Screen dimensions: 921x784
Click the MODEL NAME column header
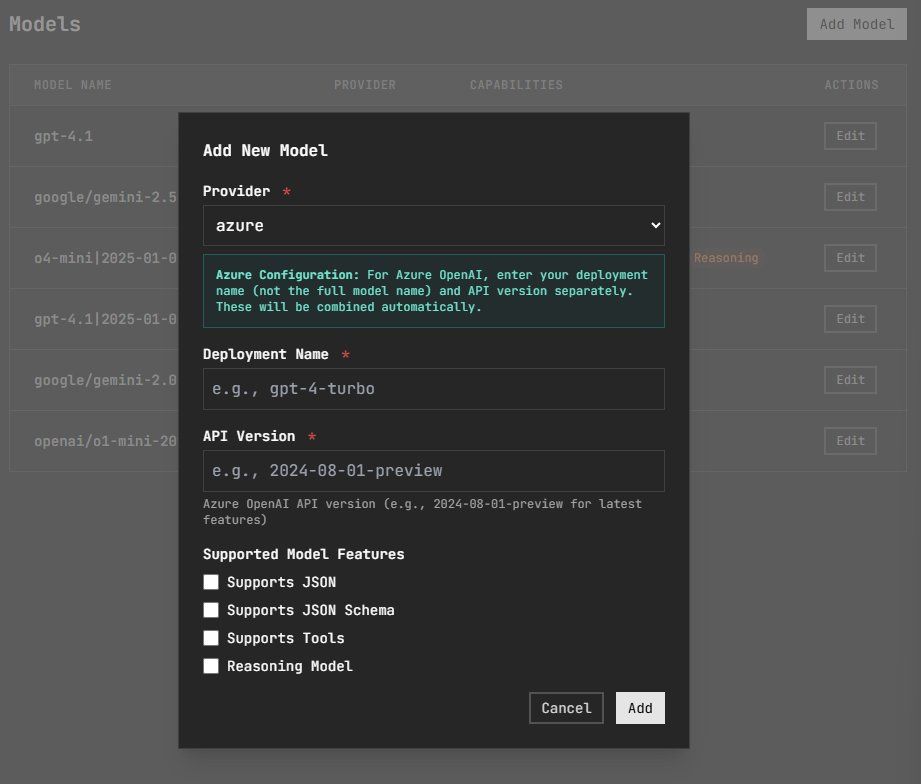pyautogui.click(x=73, y=85)
